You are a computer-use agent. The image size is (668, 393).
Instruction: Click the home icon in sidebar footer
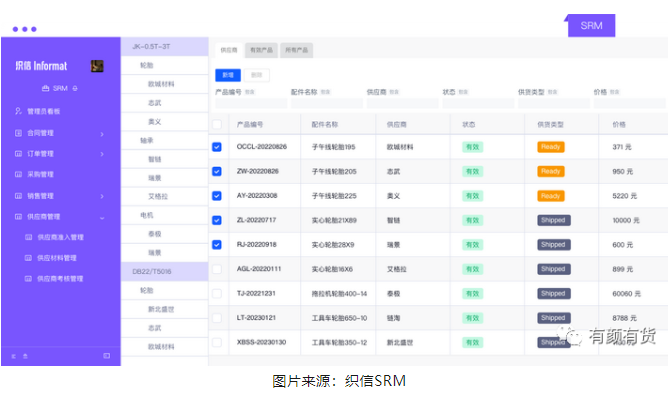(25, 356)
